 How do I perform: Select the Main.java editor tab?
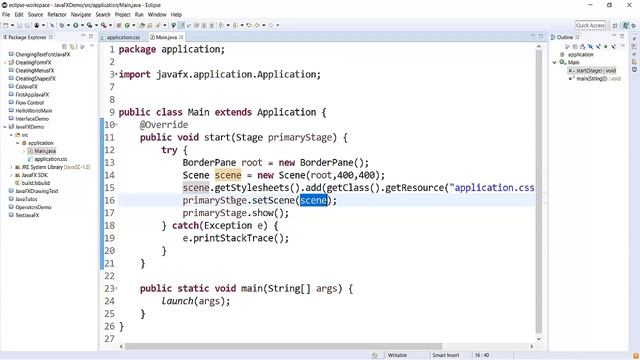click(167, 37)
